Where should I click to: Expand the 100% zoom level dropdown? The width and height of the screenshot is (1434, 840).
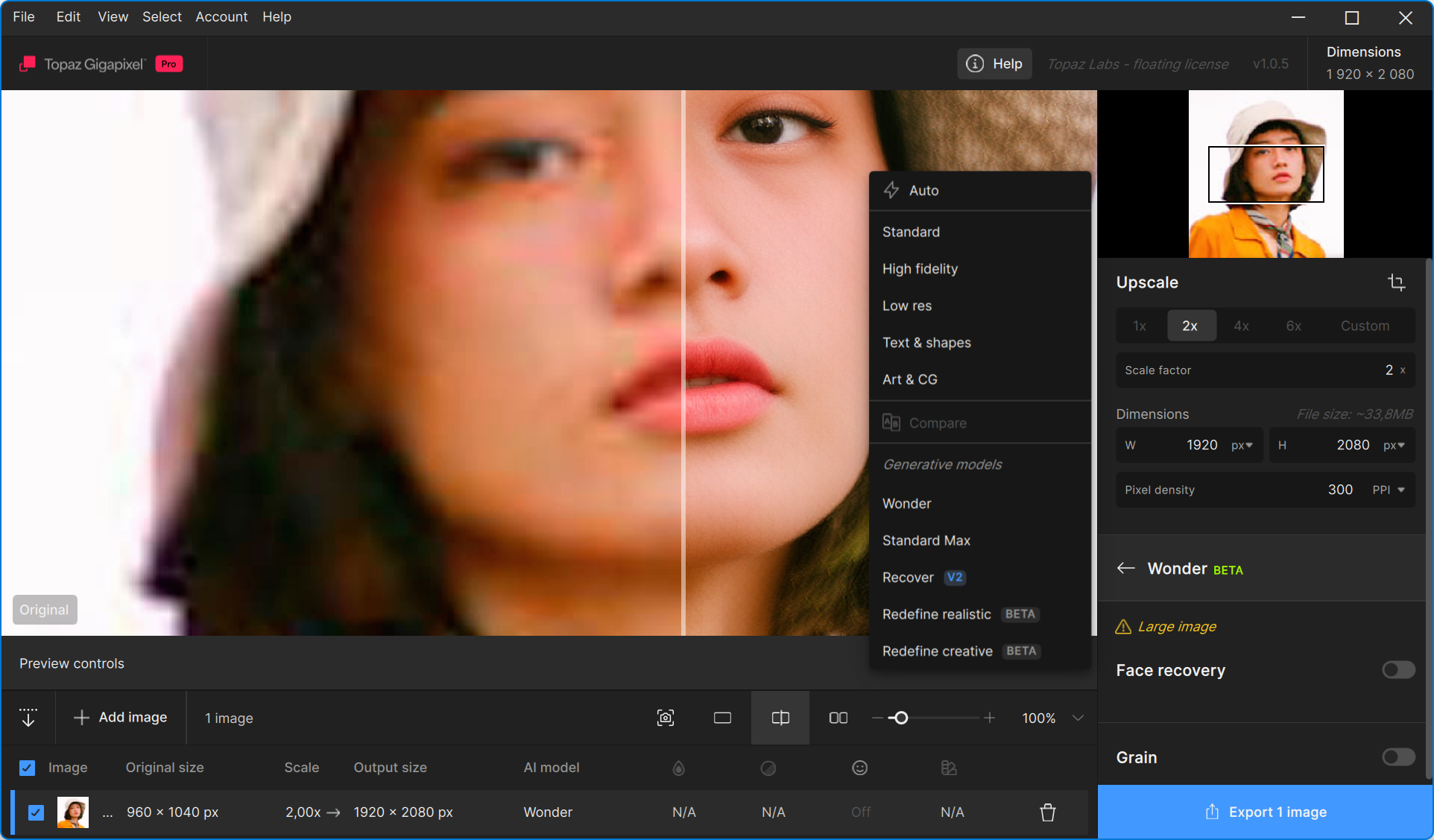(x=1078, y=718)
